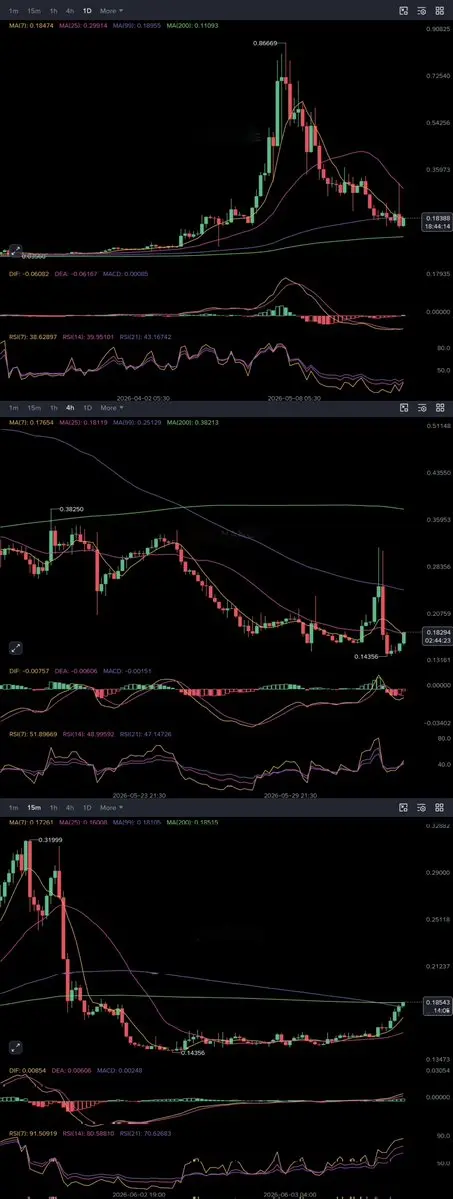This screenshot has width=453, height=1199.
Task: Click the 0.38250 high price marker on the 4h chart
Action: point(70,509)
